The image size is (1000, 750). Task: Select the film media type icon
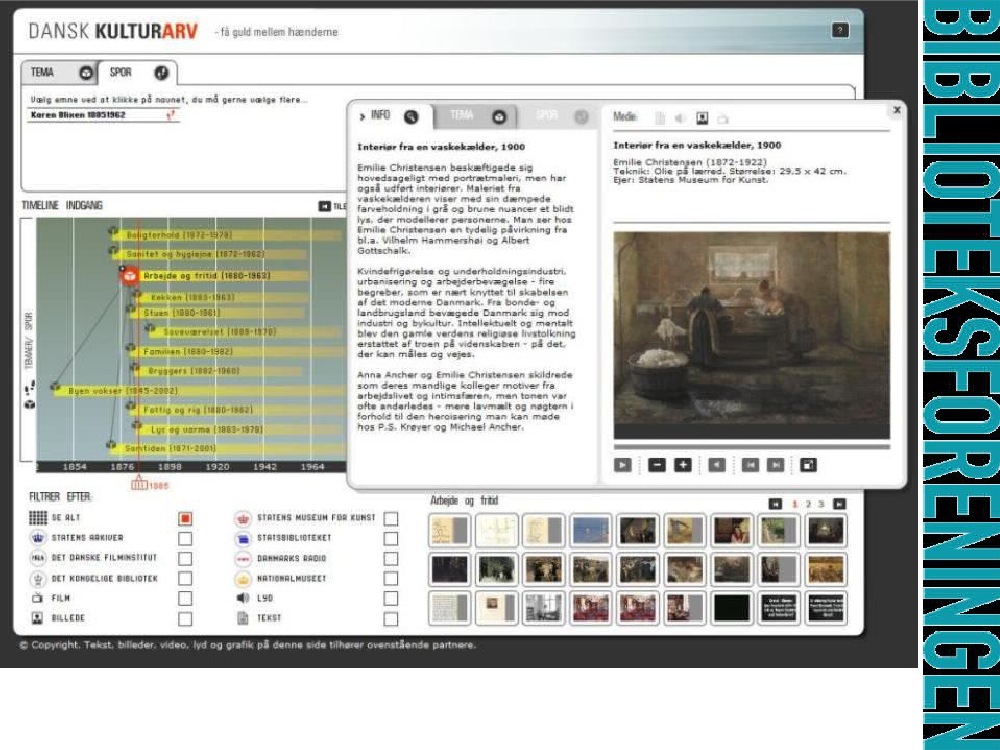pos(723,119)
